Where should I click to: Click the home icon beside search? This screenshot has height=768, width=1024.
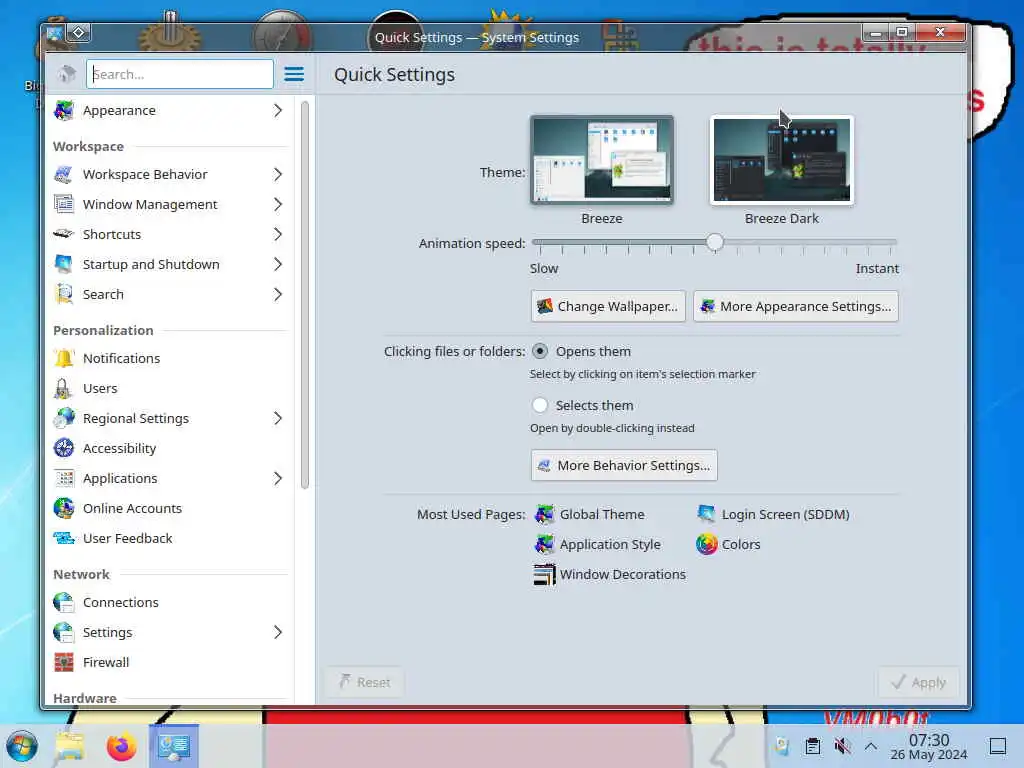[x=67, y=74]
